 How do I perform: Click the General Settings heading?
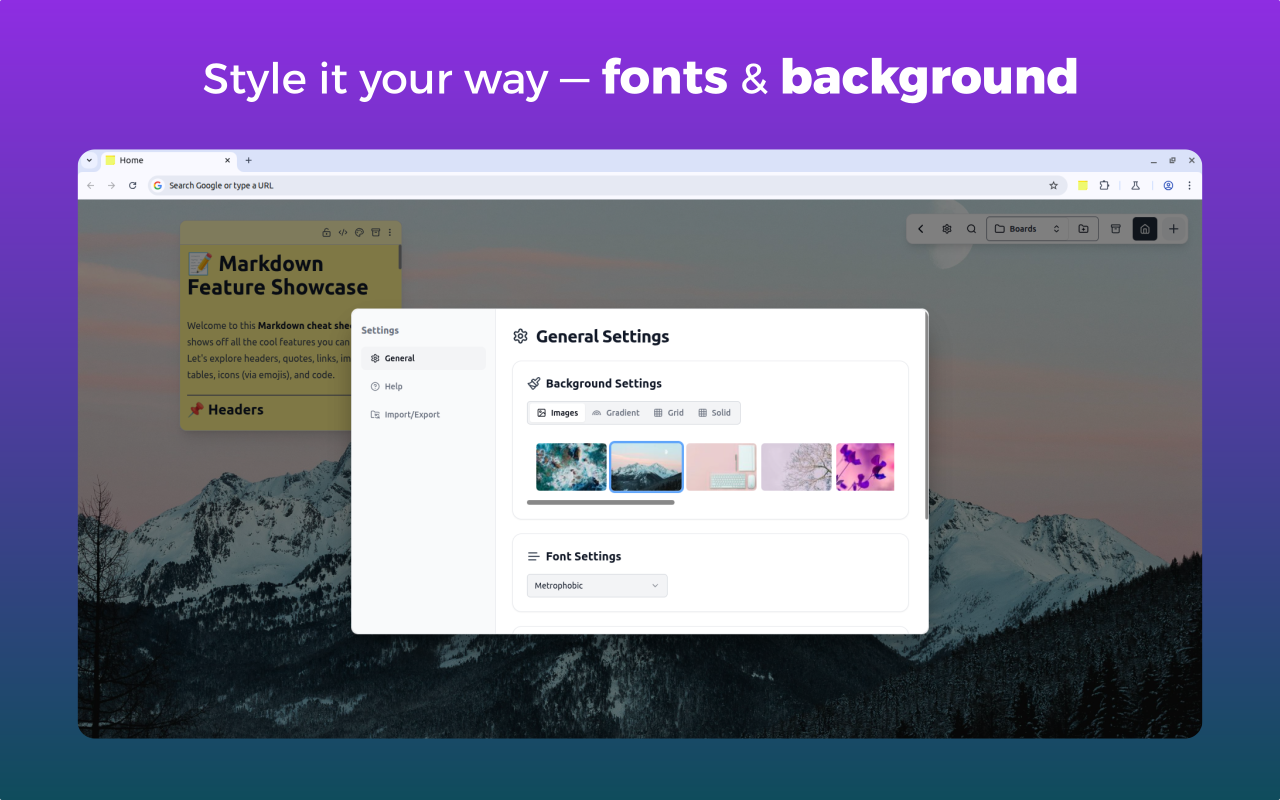click(603, 336)
